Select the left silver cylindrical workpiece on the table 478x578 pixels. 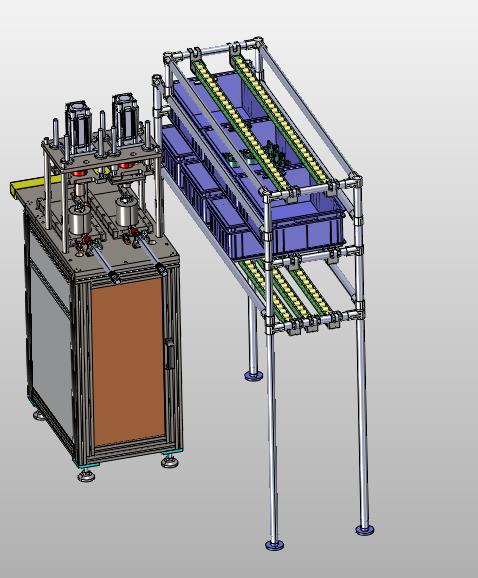(x=80, y=220)
